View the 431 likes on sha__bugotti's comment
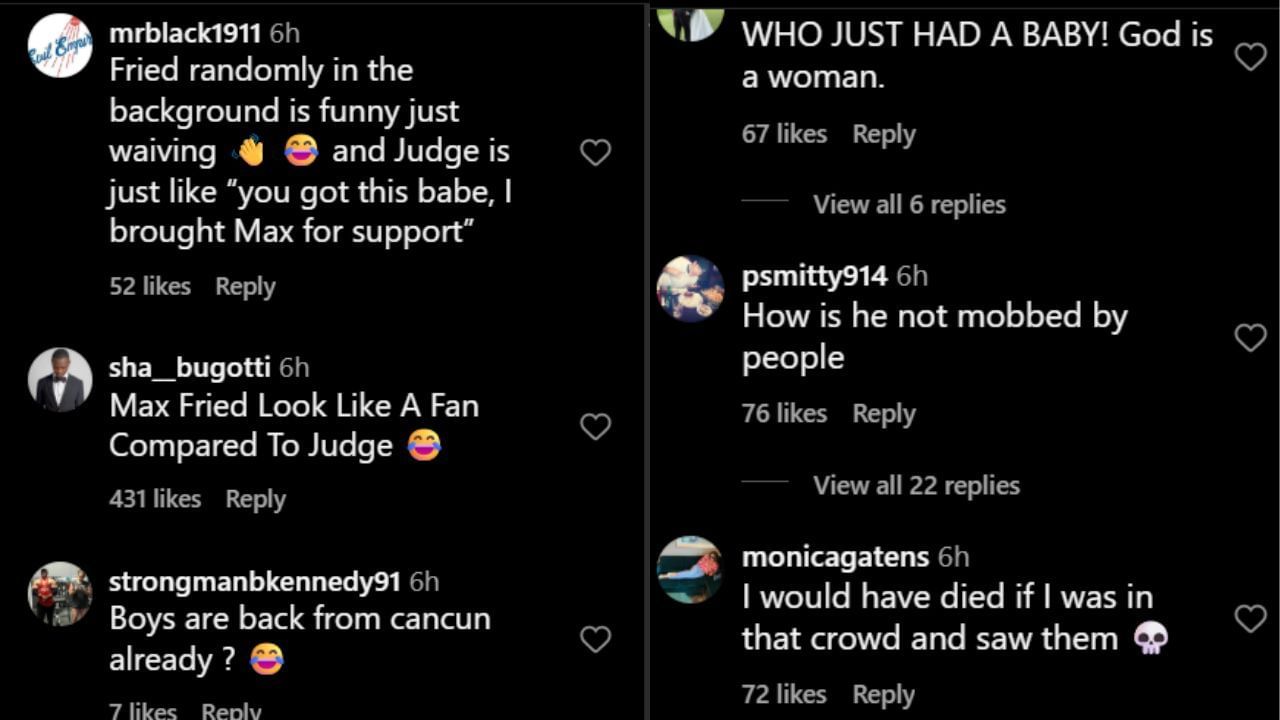 (154, 499)
